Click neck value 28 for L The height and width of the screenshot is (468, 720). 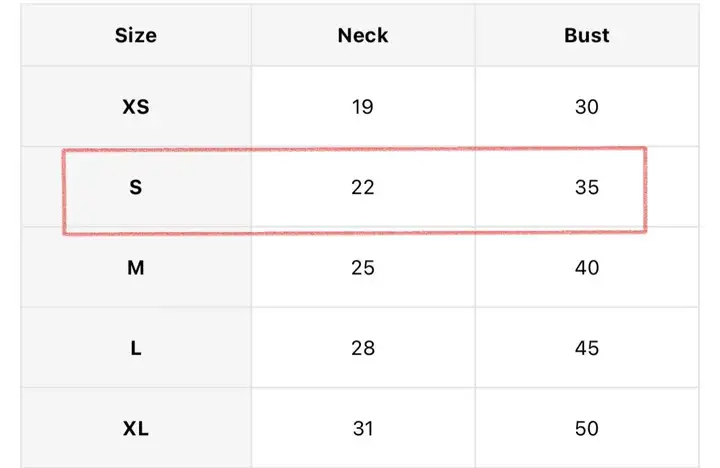tap(363, 348)
